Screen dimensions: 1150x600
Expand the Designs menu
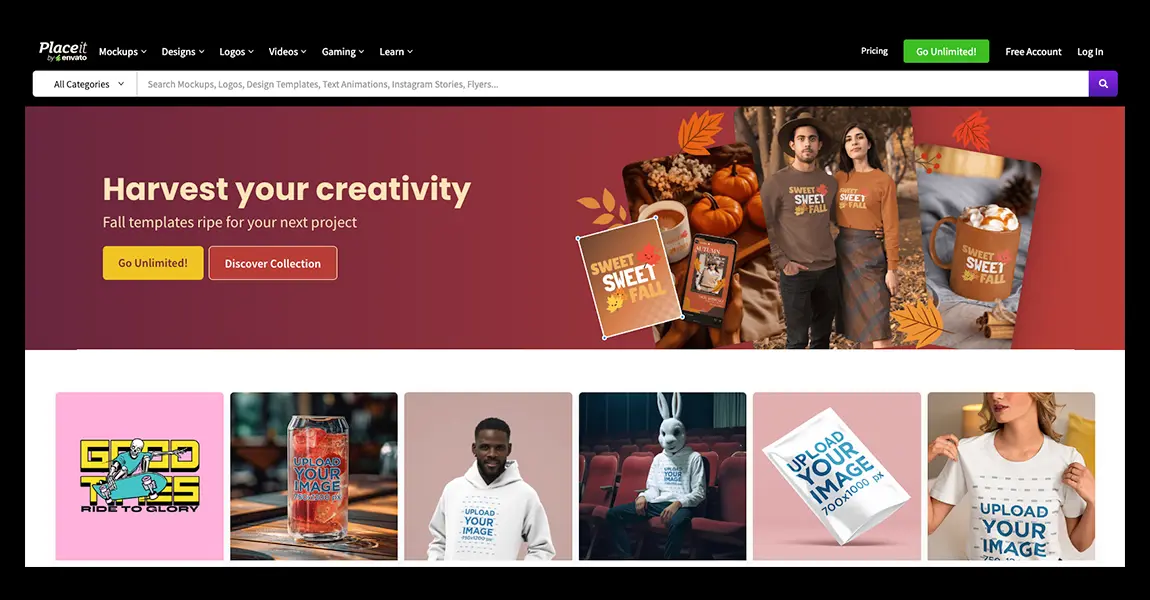click(183, 51)
